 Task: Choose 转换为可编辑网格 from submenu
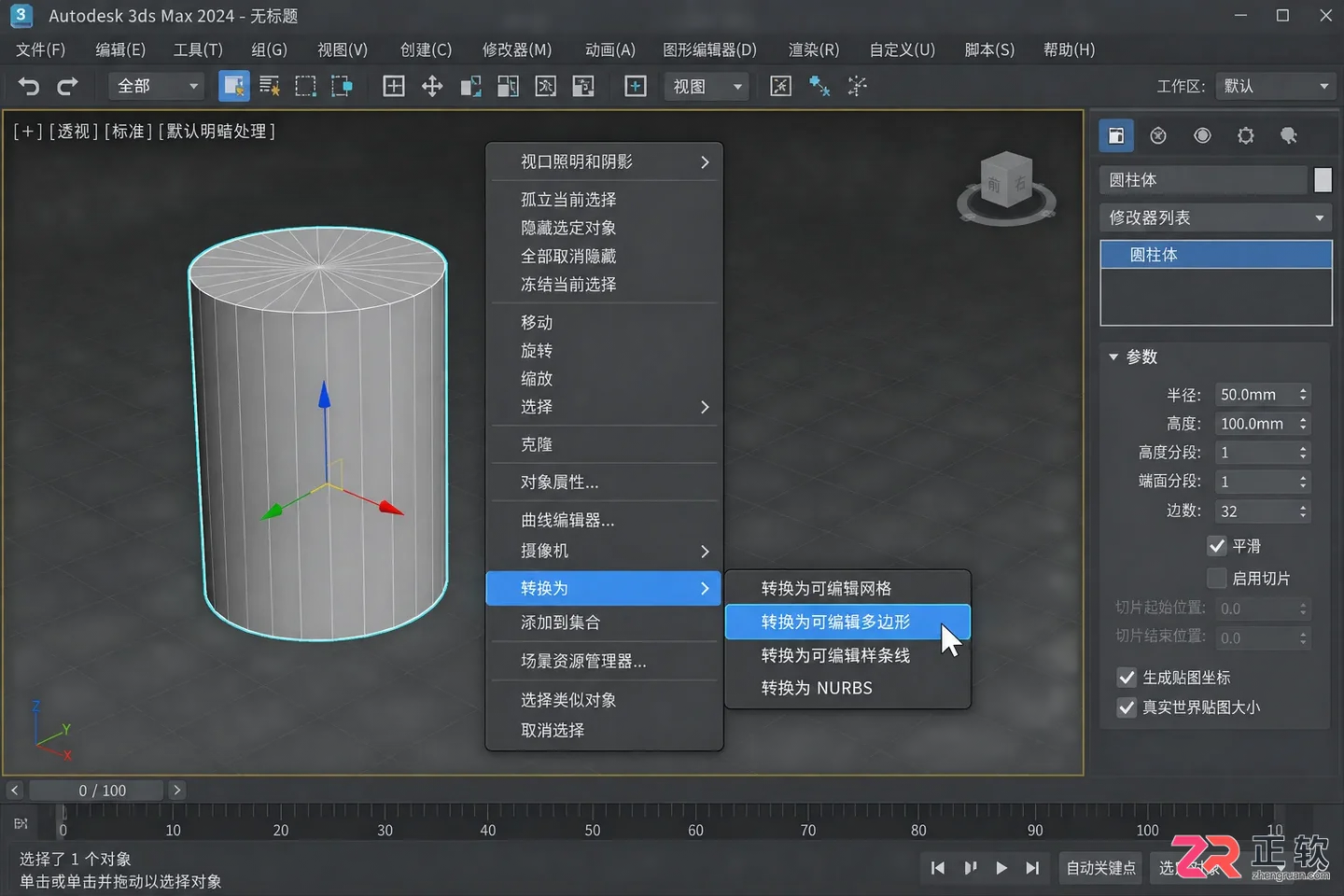point(847,588)
